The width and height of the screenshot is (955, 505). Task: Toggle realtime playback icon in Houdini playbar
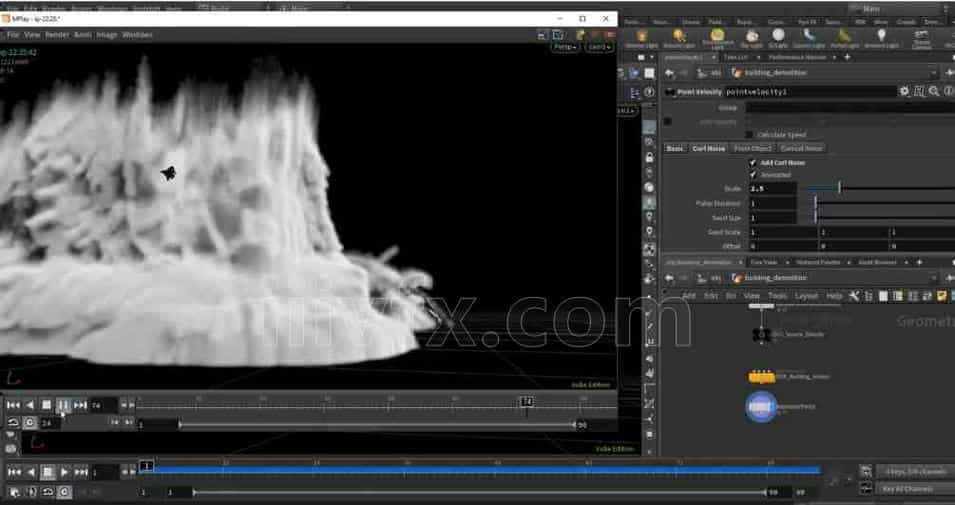(65, 492)
